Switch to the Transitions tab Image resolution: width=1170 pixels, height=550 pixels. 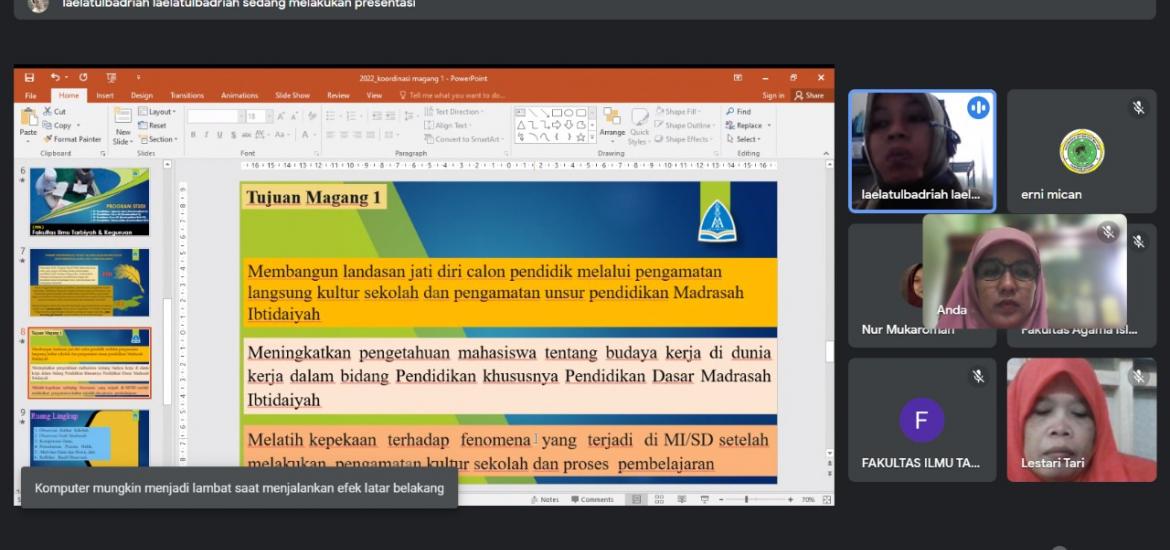pos(187,95)
